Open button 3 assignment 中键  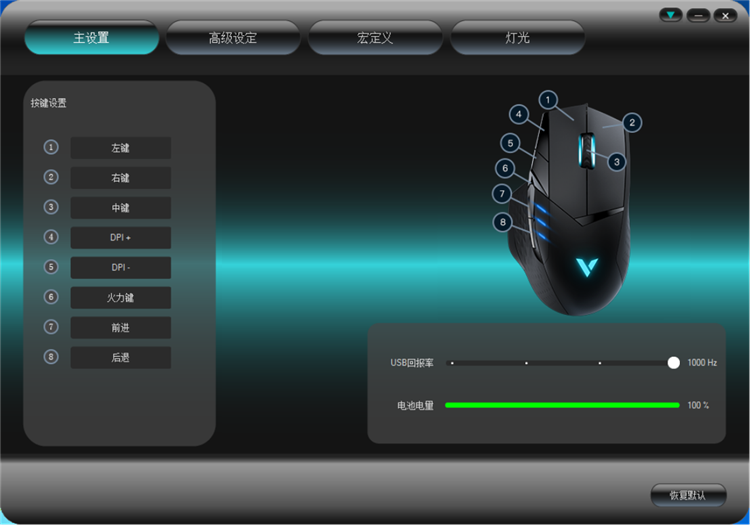(x=121, y=208)
